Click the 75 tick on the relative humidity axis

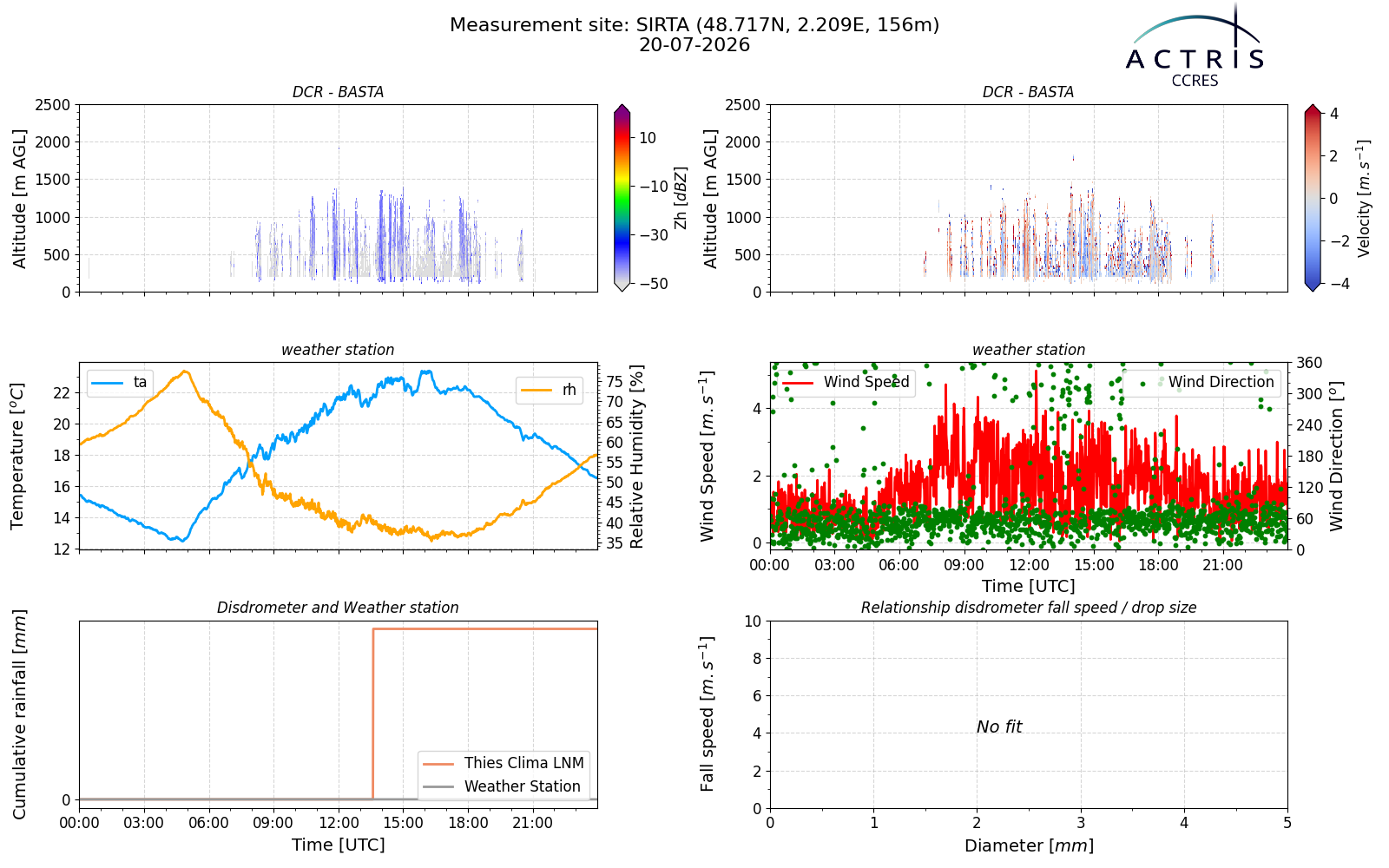(614, 381)
